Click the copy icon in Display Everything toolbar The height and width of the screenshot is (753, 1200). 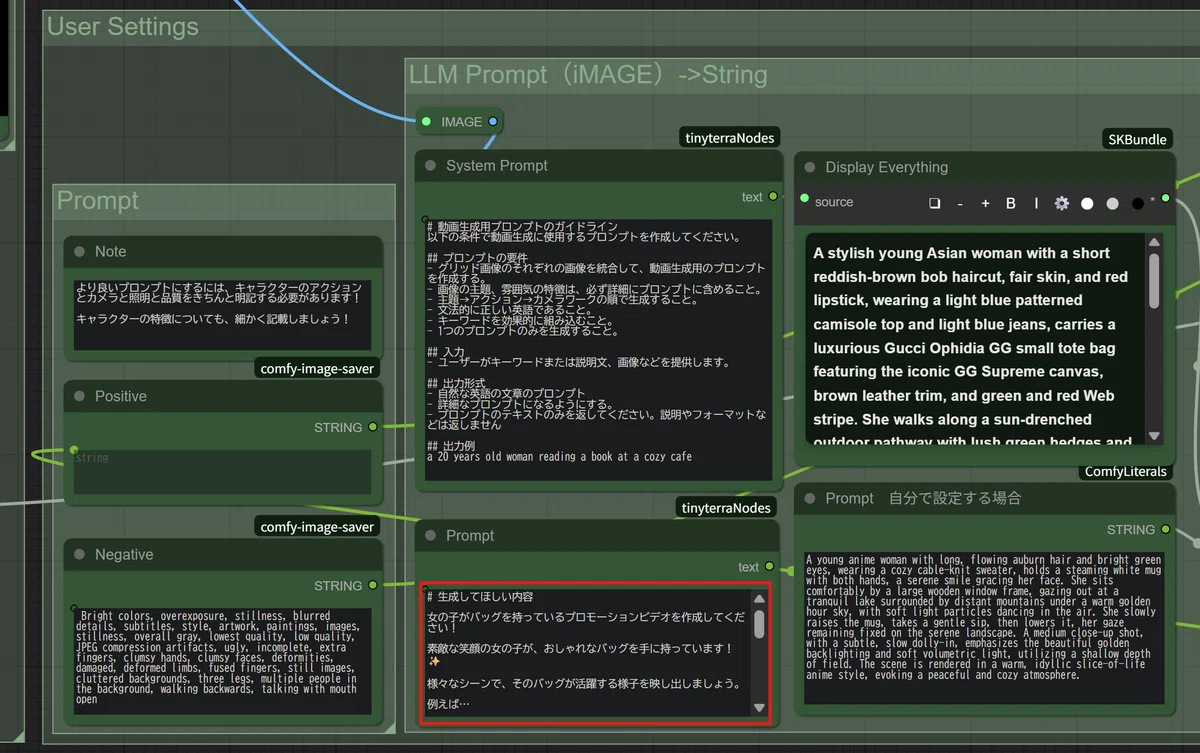(x=935, y=203)
